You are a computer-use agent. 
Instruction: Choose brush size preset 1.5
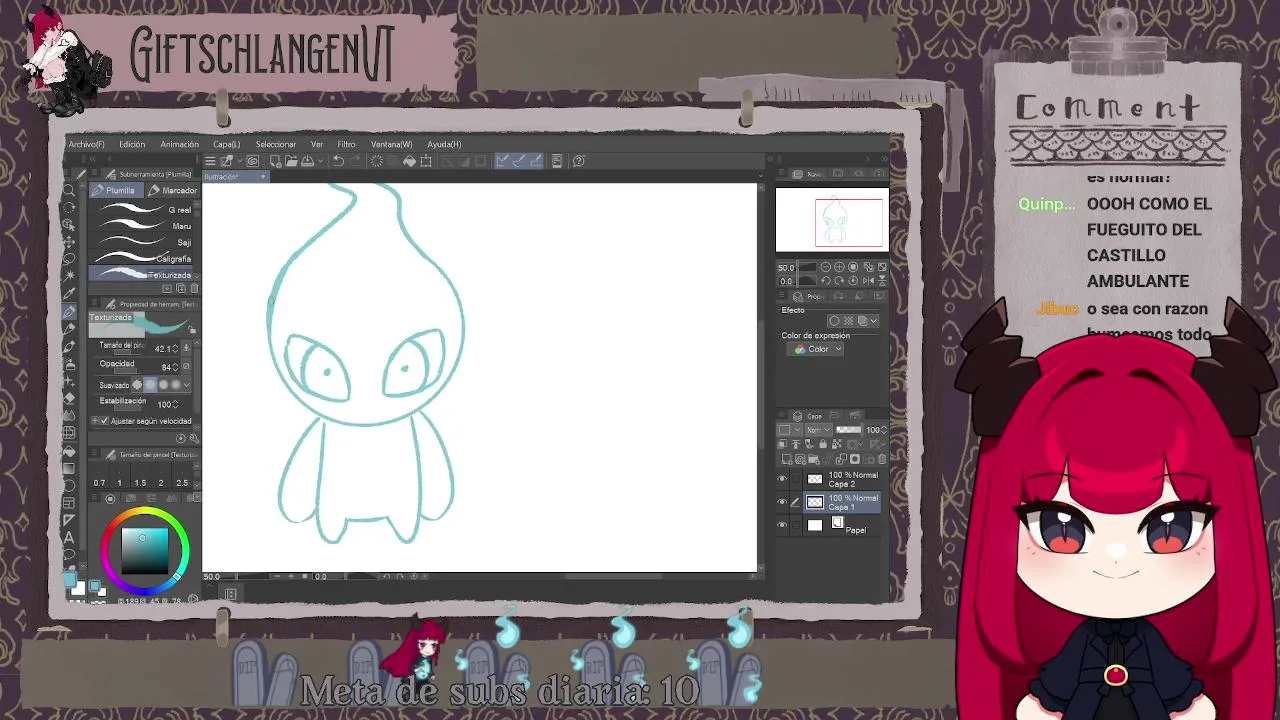(140, 476)
